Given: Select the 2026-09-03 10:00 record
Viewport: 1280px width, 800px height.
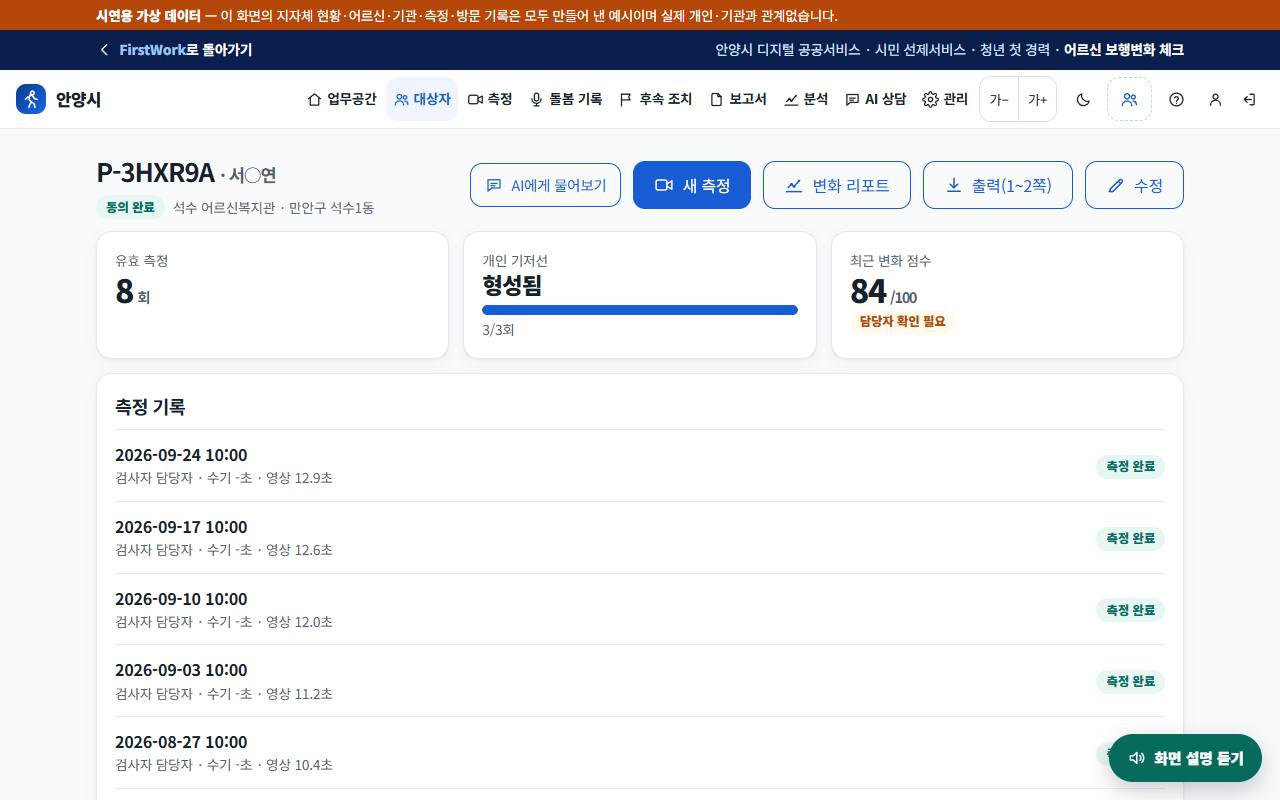Looking at the screenshot, I should 640,681.
